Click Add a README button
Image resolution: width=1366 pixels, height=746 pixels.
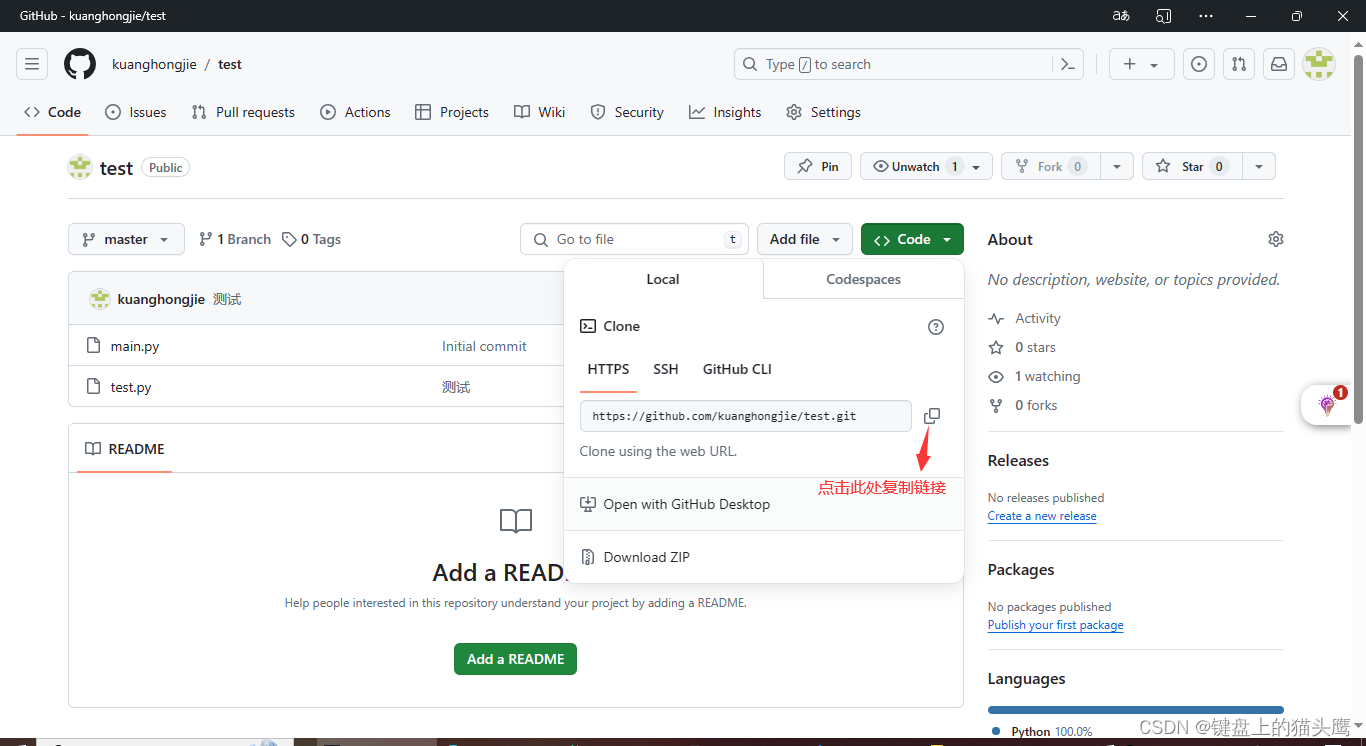click(515, 658)
